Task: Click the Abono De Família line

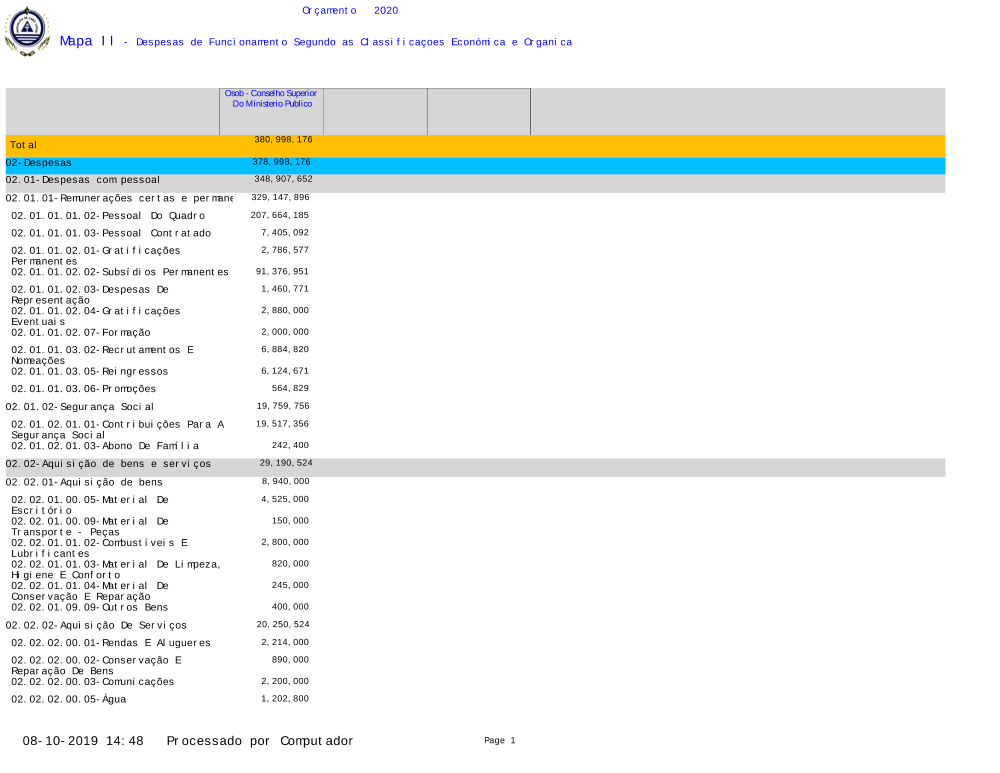Action: coord(105,446)
